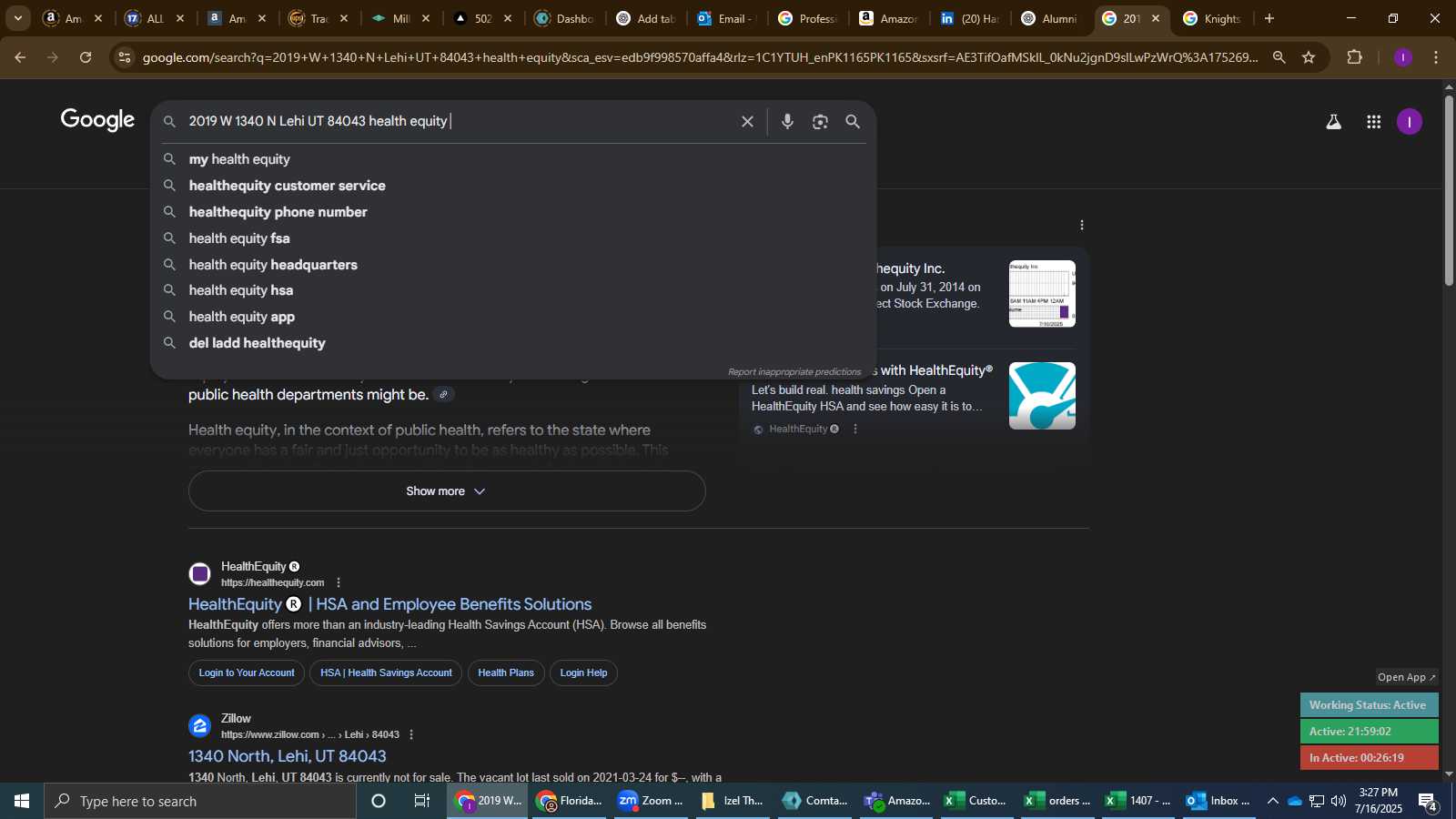Open volume control in system tray
Screen dimensions: 1456x819
1339,801
